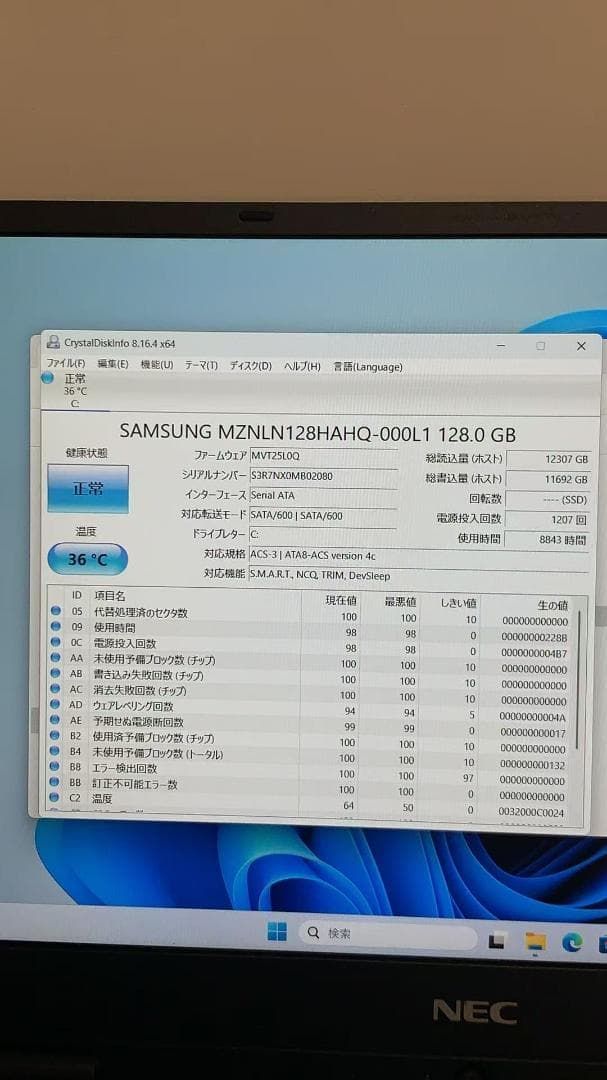Open Task View on the taskbar
This screenshot has width=607, height=1080.
tap(496, 942)
